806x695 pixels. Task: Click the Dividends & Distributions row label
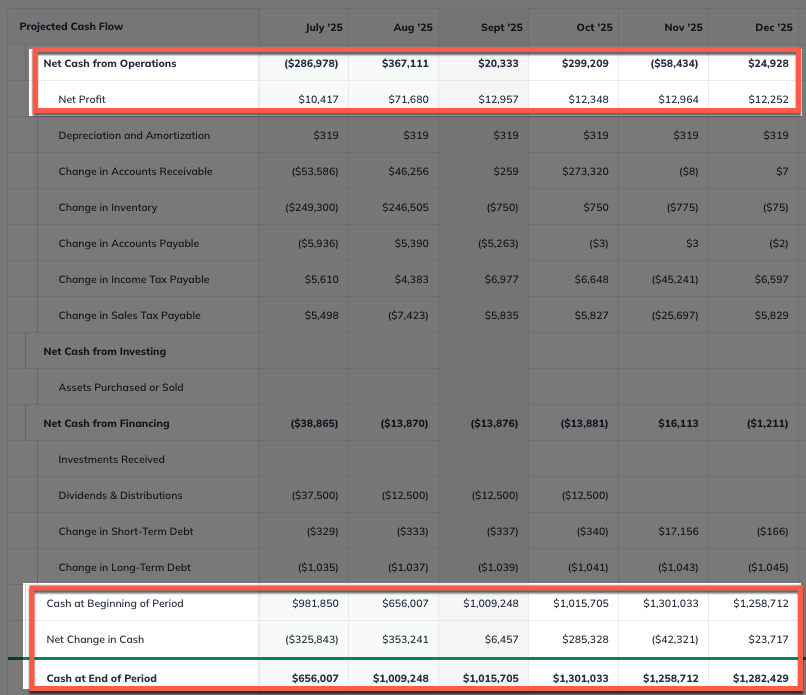tap(120, 495)
